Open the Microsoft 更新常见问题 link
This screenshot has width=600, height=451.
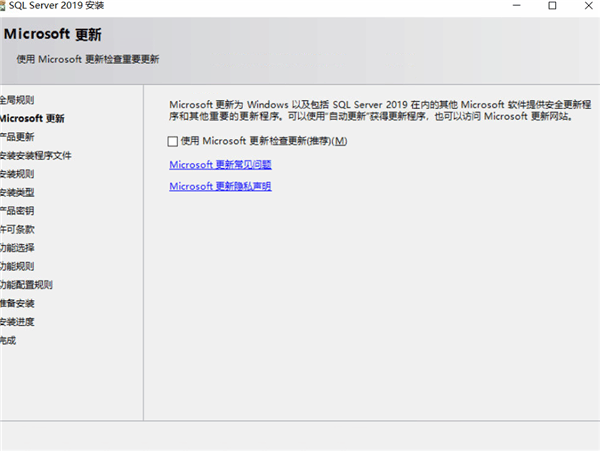coord(220,165)
